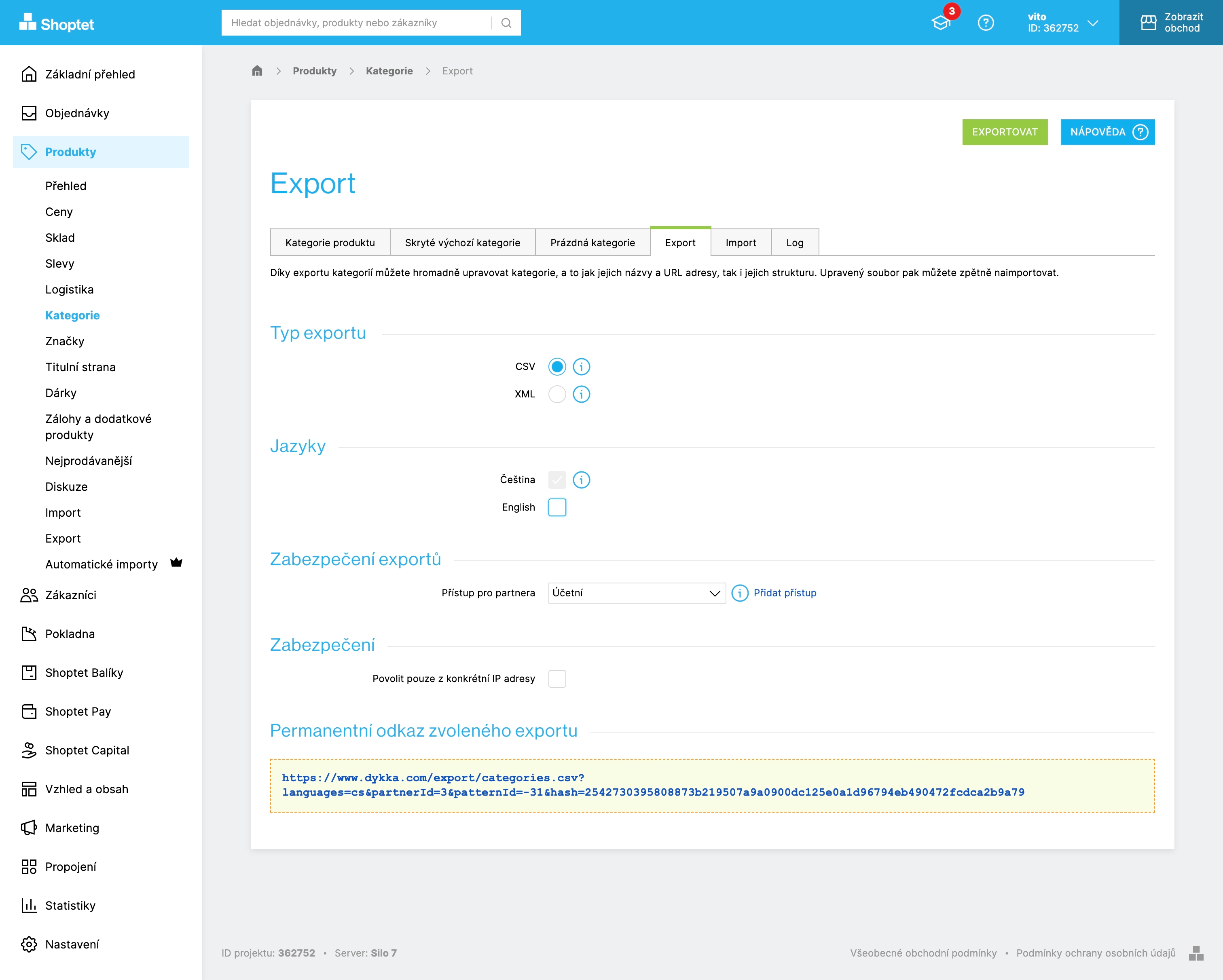Expand the vito account menu chevron
Image resolution: width=1223 pixels, height=980 pixels.
tap(1093, 23)
